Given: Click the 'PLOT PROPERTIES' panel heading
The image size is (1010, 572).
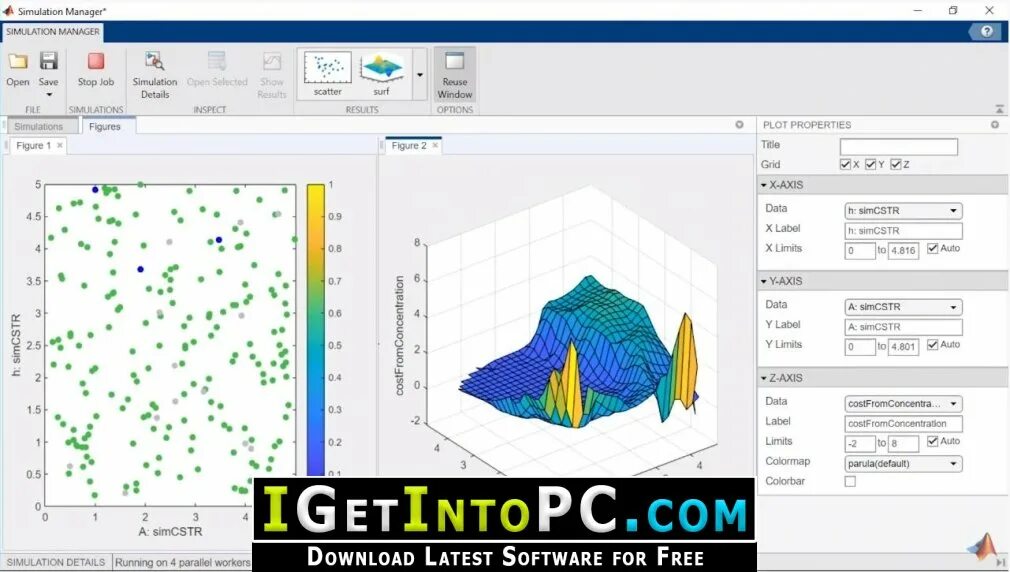Looking at the screenshot, I should pos(806,125).
